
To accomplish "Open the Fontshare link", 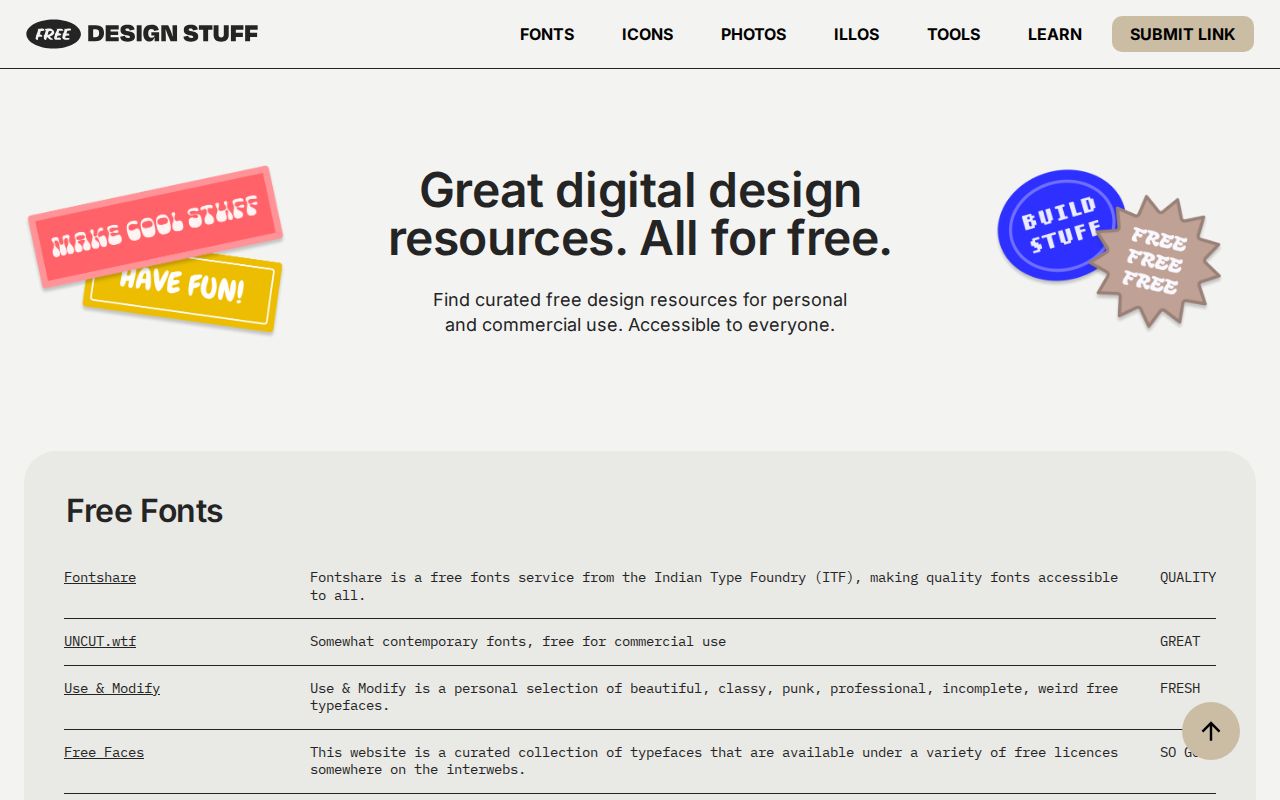I will [99, 577].
